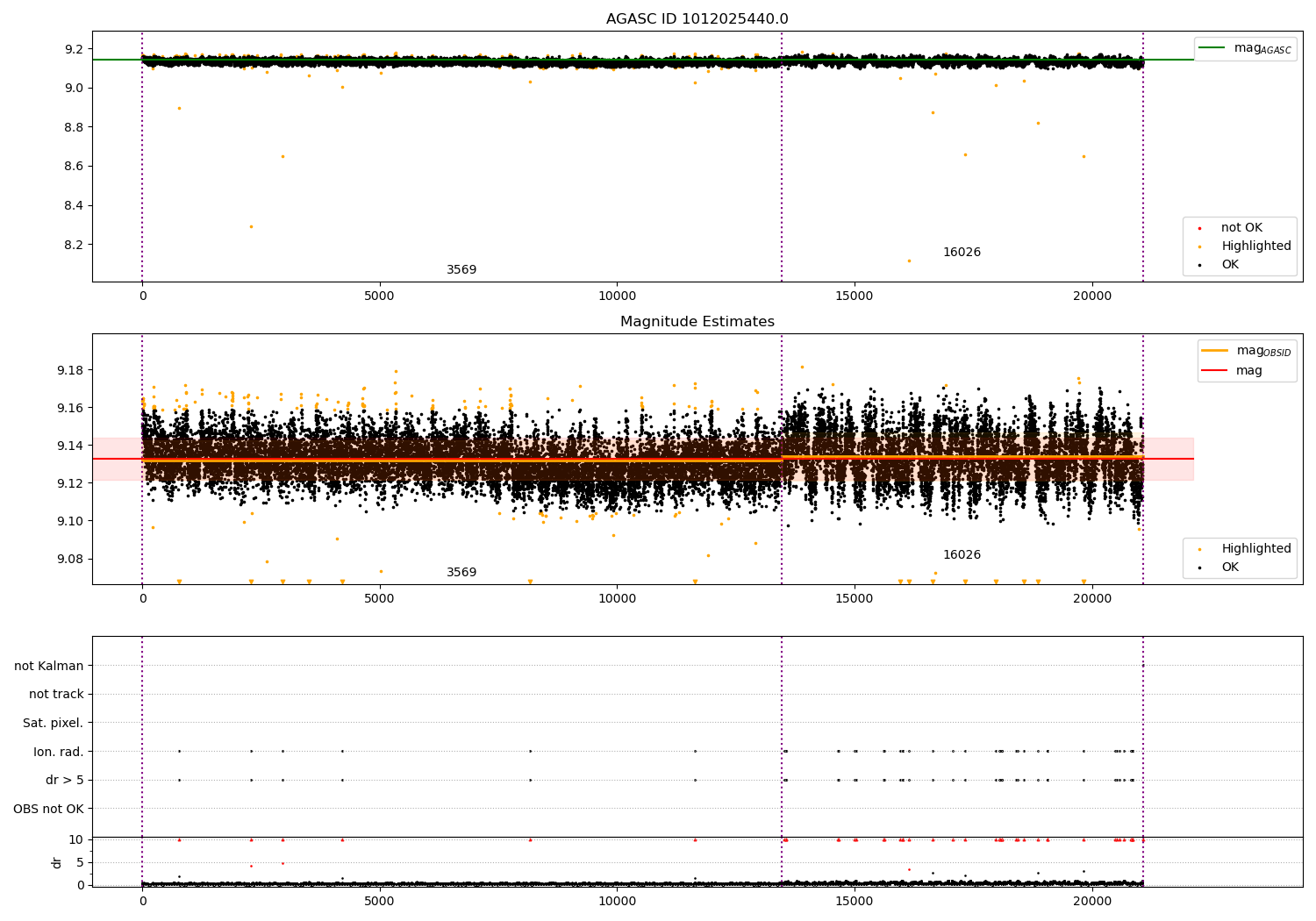The image size is (1316, 921).
Task: Click x-tick "5000" under bottom dr plot
Action: (x=380, y=901)
